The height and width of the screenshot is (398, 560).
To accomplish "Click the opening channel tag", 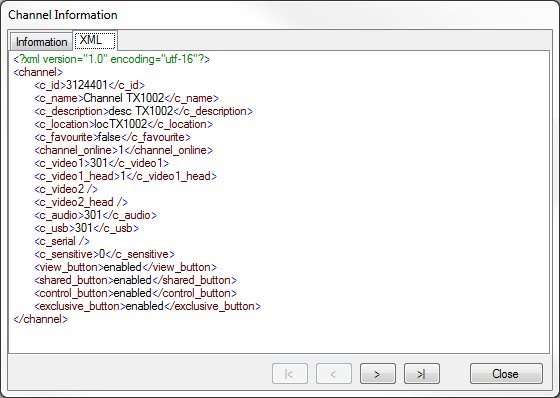I will click(x=38, y=72).
